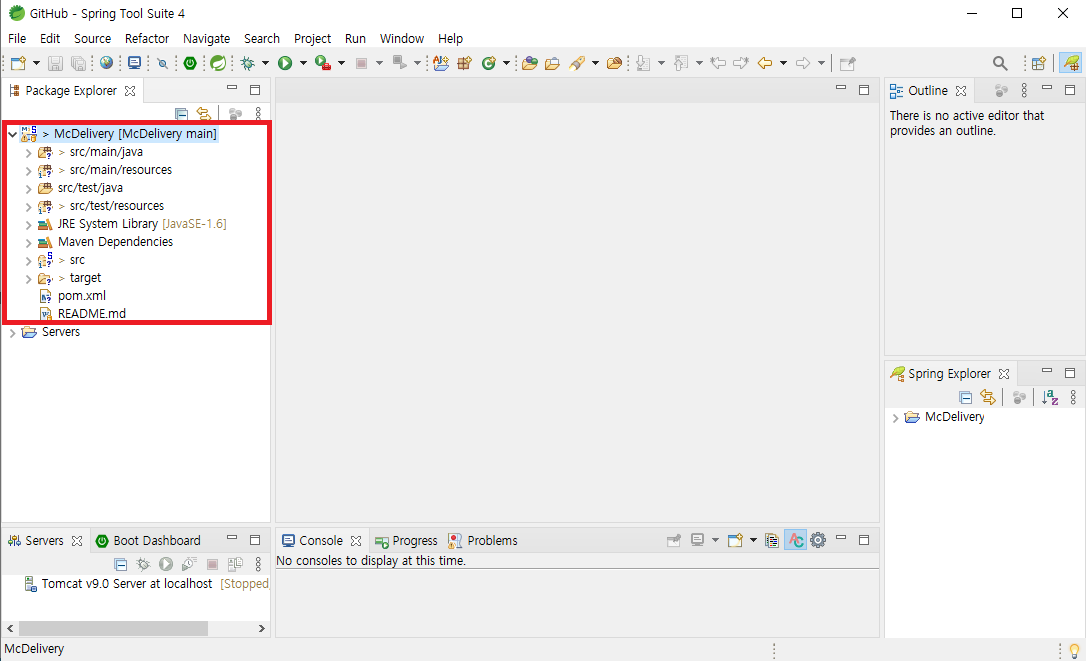Click the New Java Class icon
1086x661 pixels.
tap(489, 63)
